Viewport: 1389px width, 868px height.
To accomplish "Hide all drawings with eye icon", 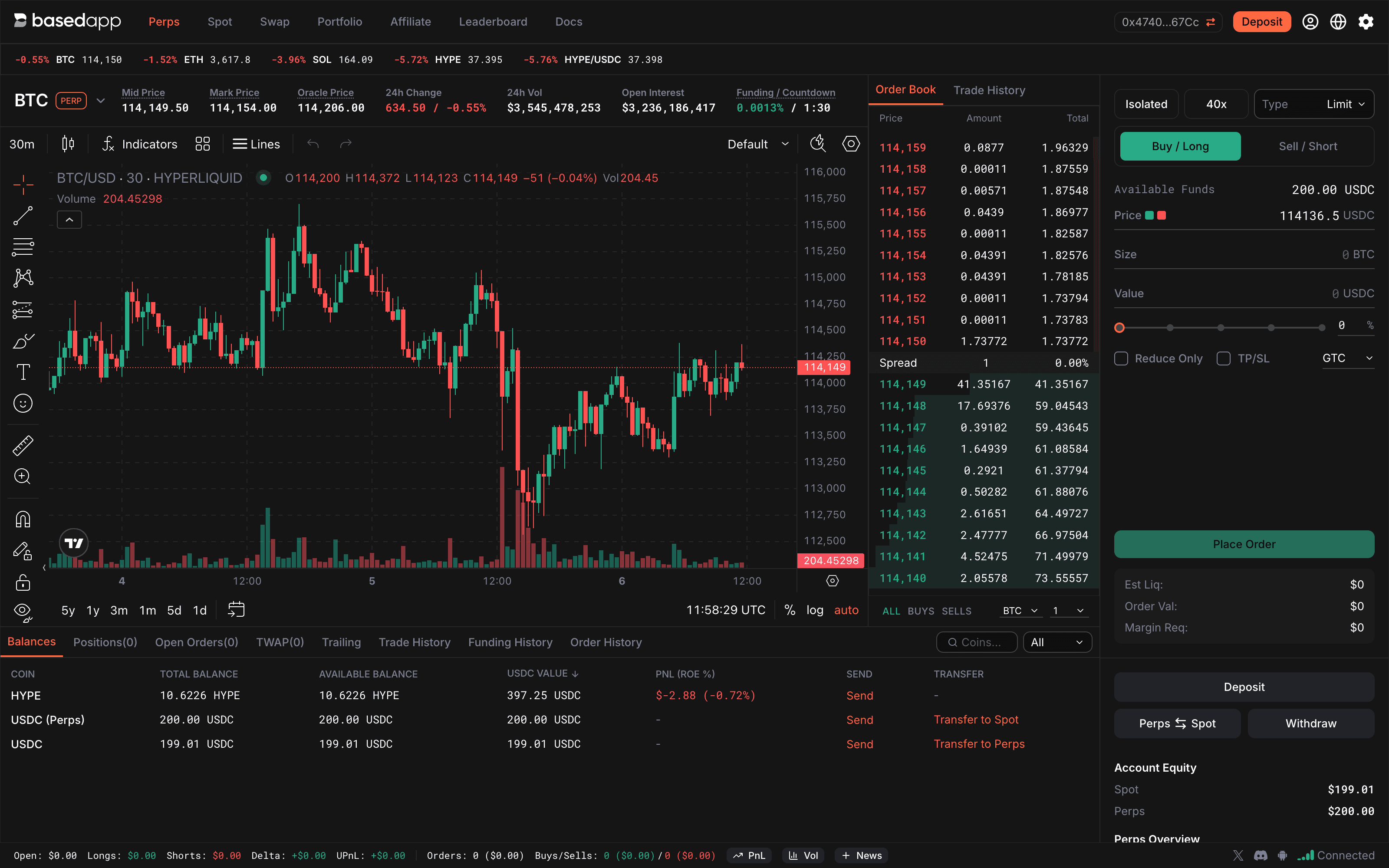I will (x=23, y=612).
